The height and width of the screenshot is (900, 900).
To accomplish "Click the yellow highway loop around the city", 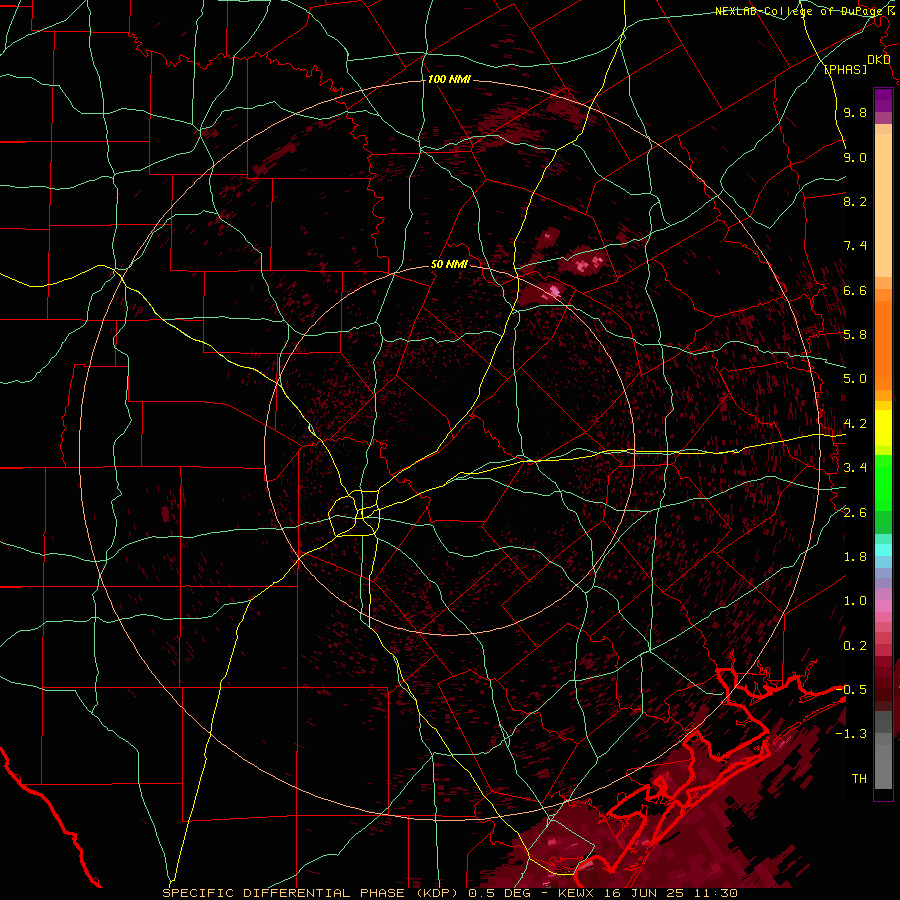I will point(355,513).
